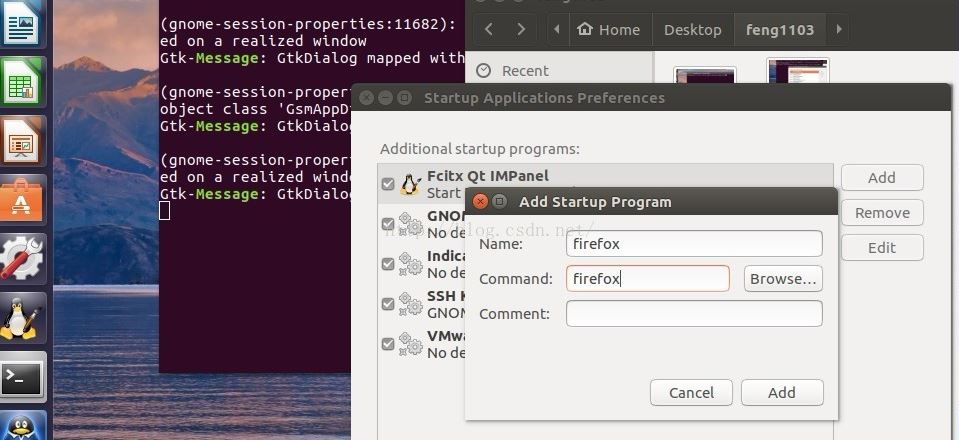Click the Comment input field
Image resolution: width=959 pixels, height=440 pixels.
pyautogui.click(x=694, y=313)
